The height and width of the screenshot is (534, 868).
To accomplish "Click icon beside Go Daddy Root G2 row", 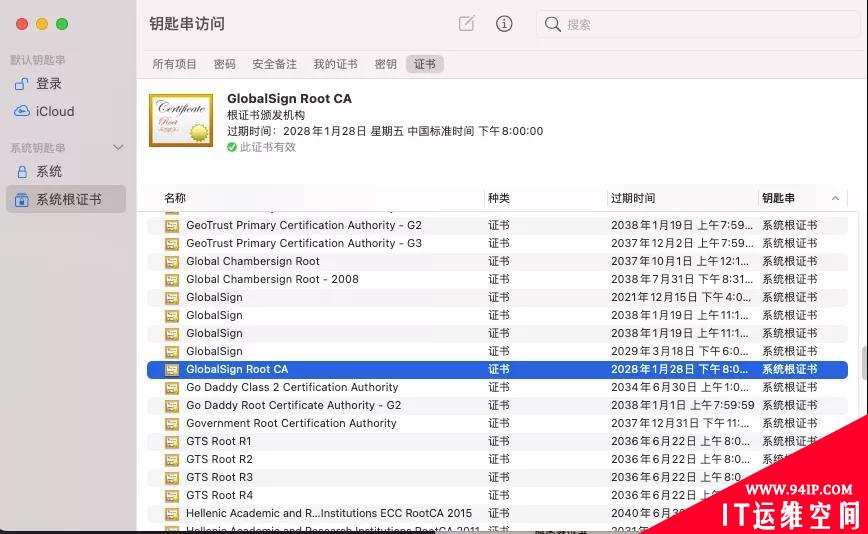I will click(x=172, y=406).
